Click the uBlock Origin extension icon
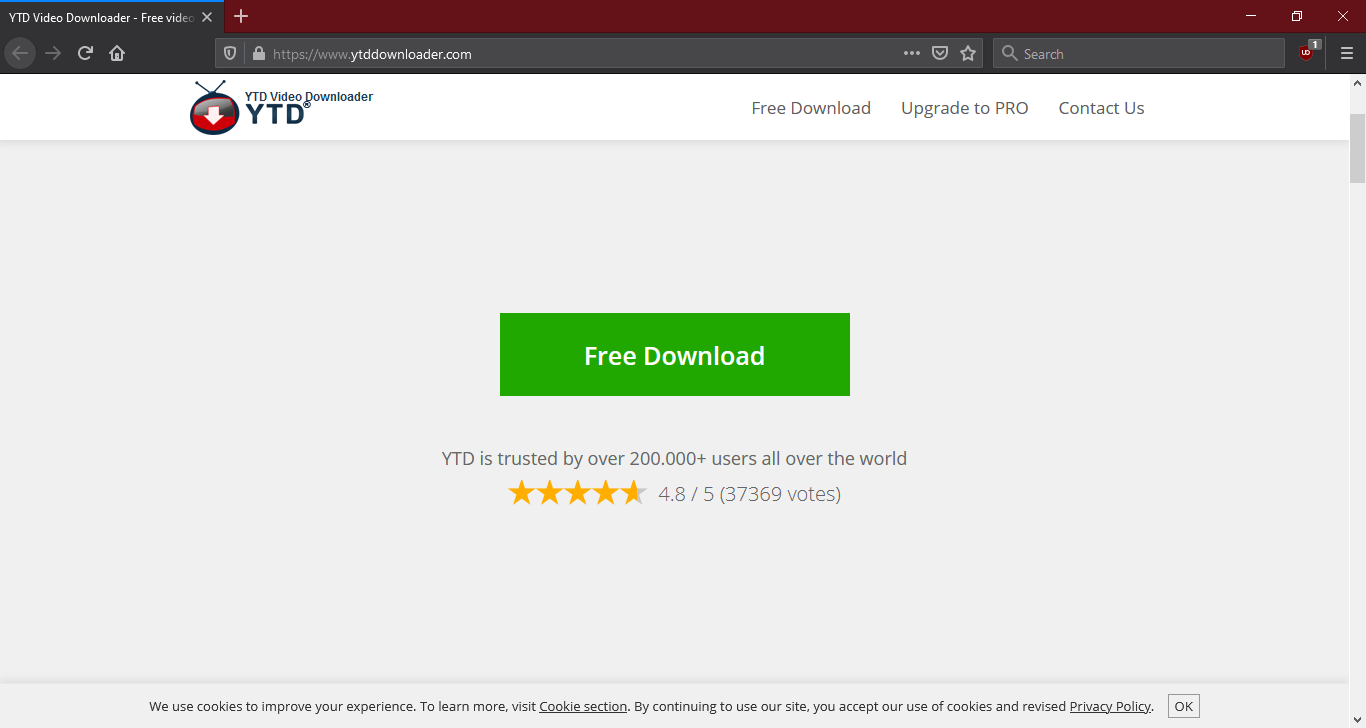1366x728 pixels. pos(1306,53)
